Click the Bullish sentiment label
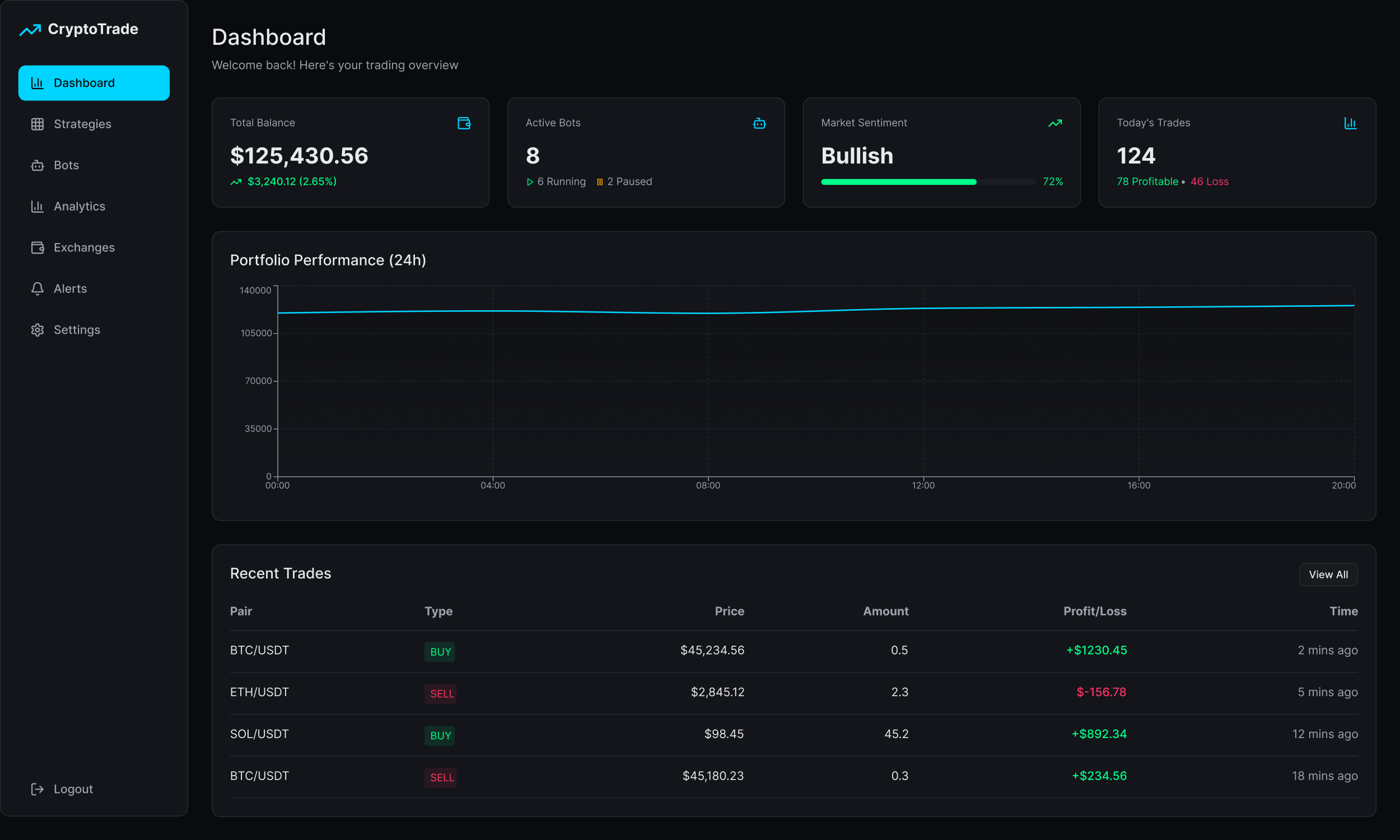The width and height of the screenshot is (1400, 840). click(857, 156)
